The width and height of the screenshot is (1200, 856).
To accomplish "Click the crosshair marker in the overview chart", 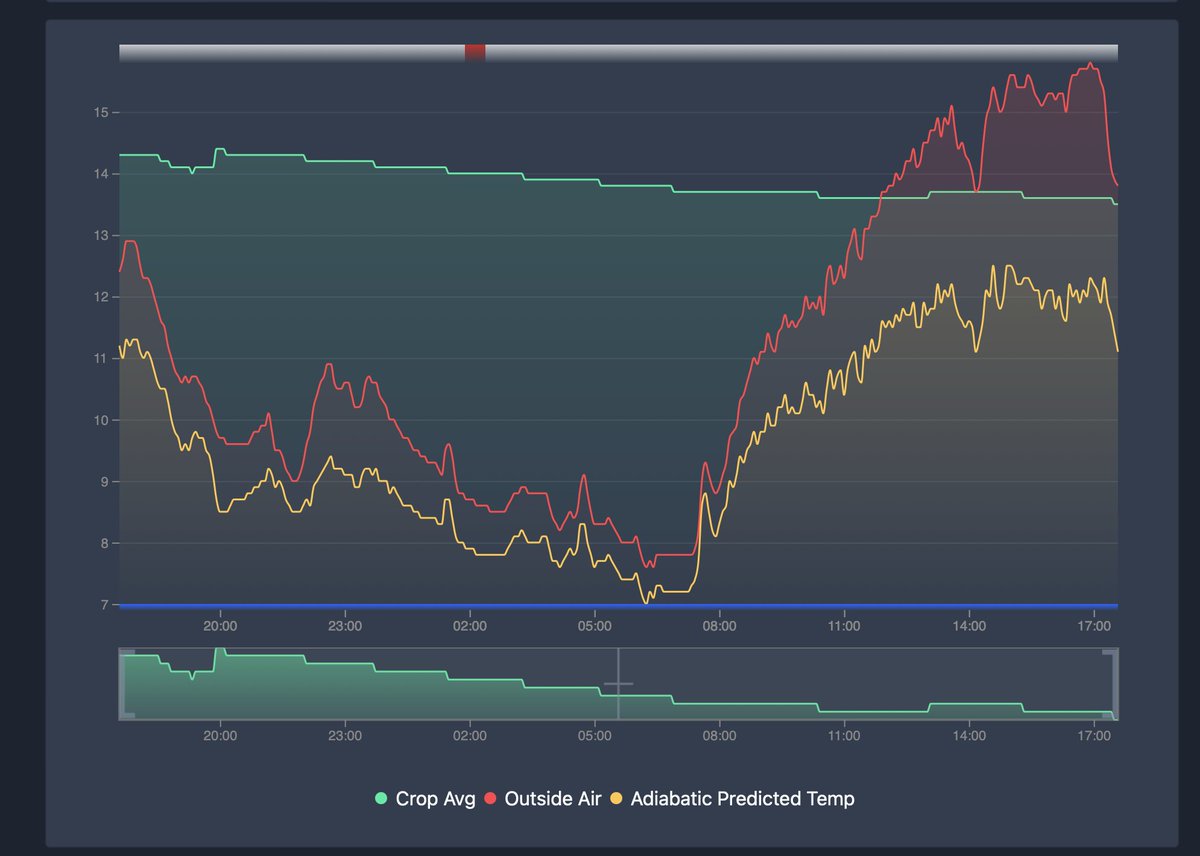I will (618, 685).
